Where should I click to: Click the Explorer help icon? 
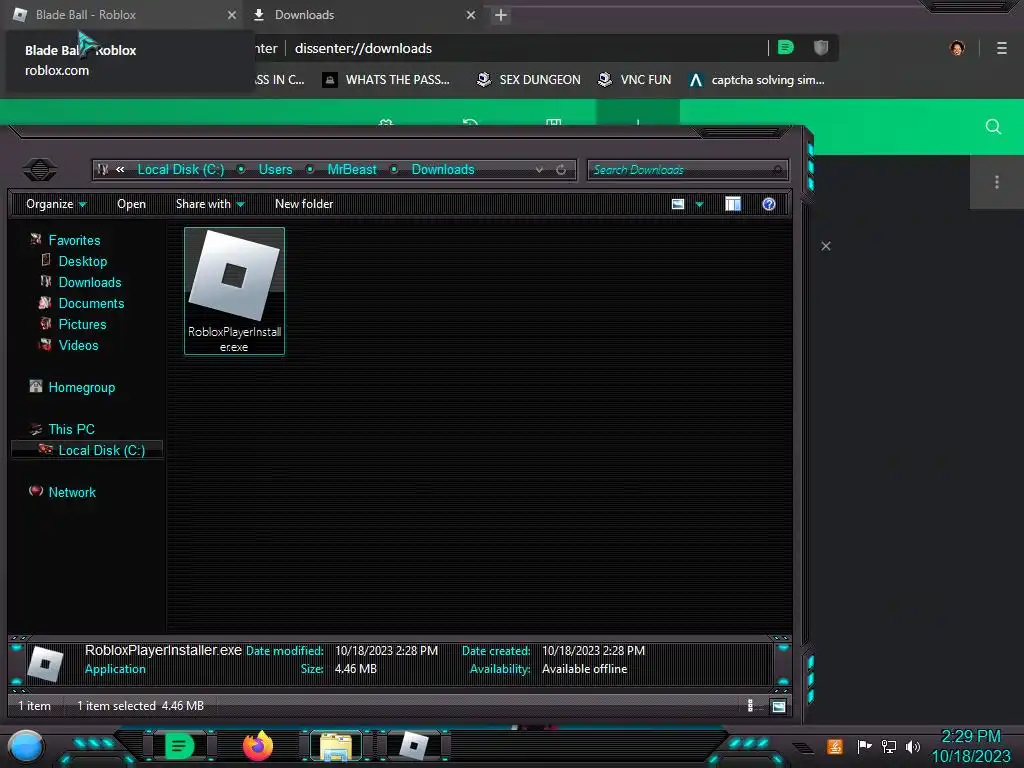tap(769, 204)
